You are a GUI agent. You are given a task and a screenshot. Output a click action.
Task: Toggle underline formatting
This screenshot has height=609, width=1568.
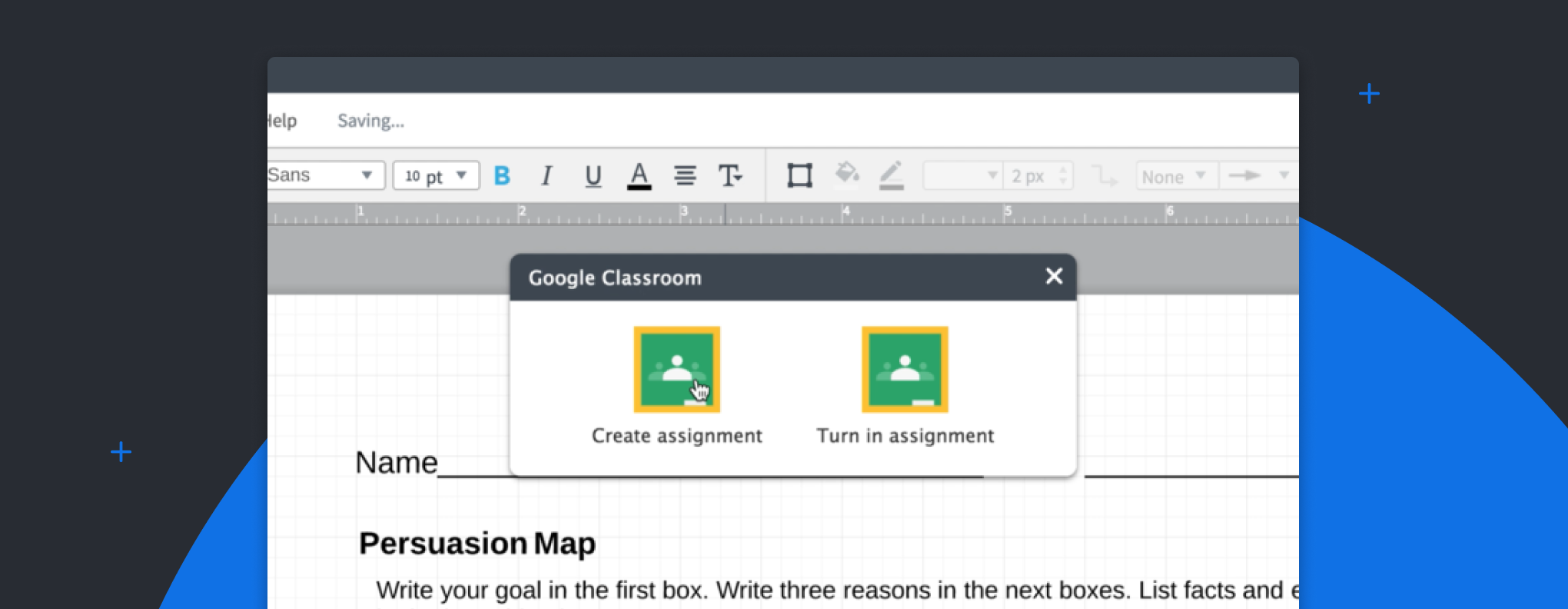pyautogui.click(x=593, y=176)
